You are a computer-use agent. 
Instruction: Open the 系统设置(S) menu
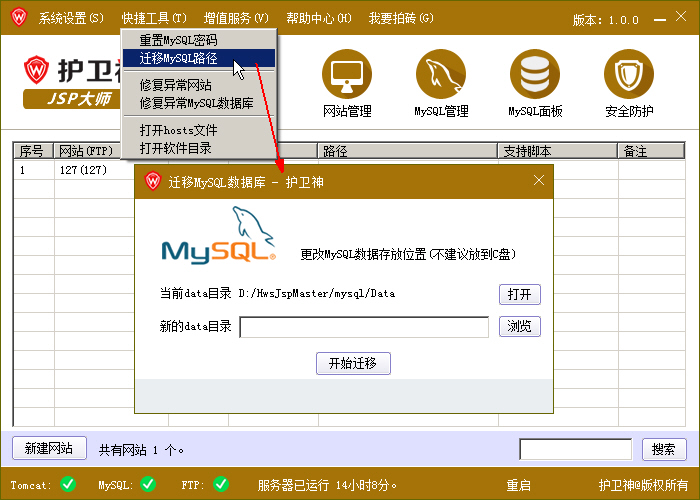(x=71, y=18)
